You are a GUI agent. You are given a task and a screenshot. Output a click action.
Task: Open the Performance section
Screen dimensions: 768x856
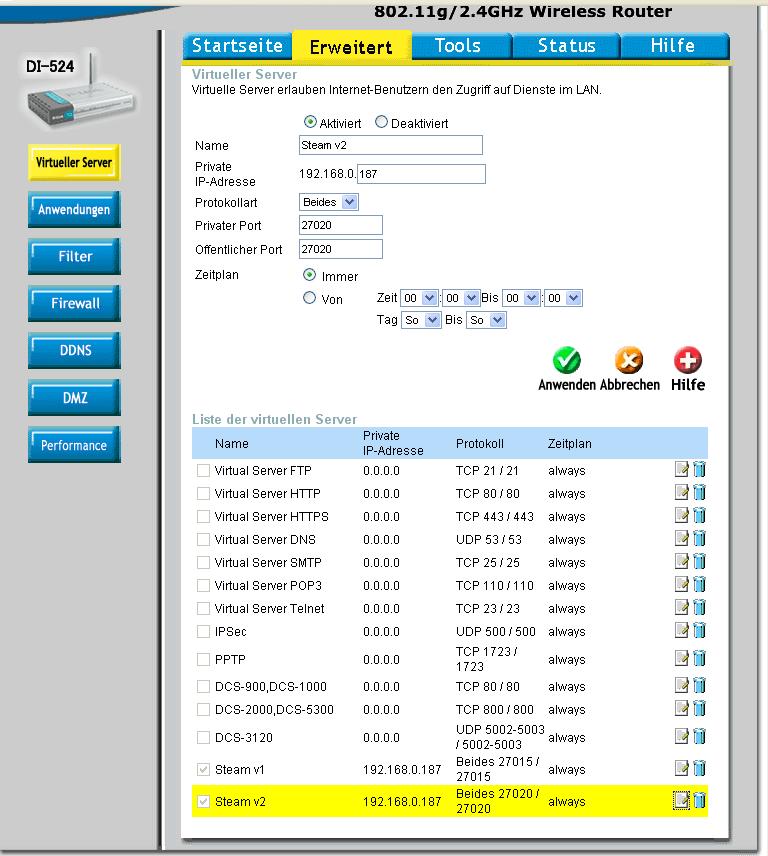click(74, 444)
